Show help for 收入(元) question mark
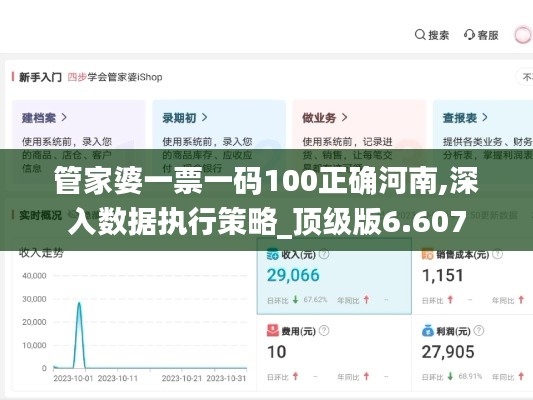 coord(324,254)
